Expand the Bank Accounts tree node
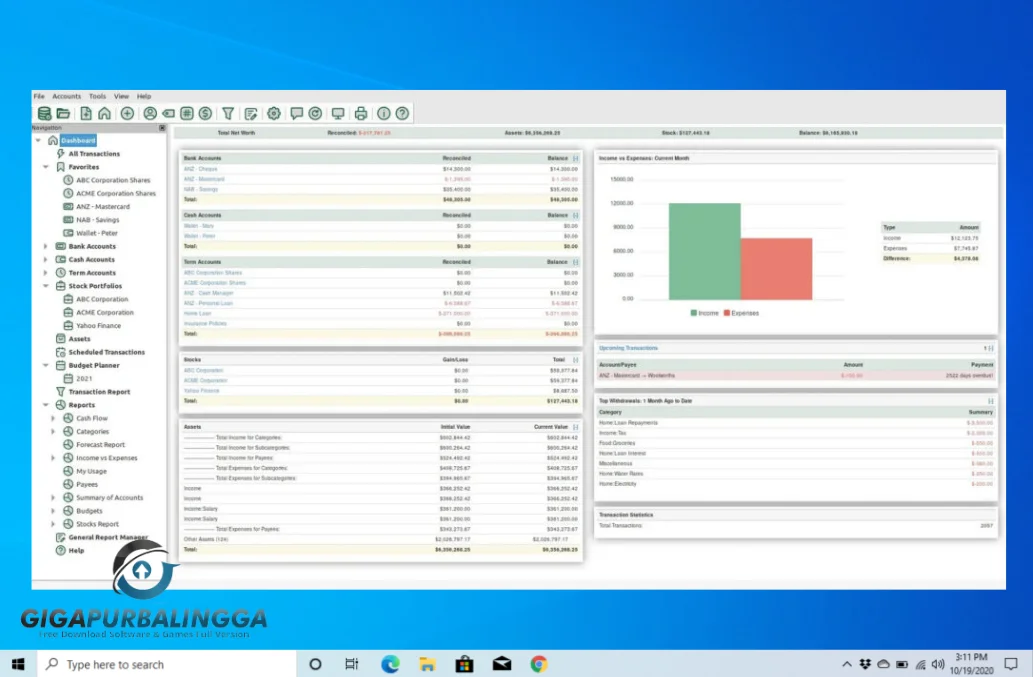Screen dimensions: 1033x677 click(45, 246)
